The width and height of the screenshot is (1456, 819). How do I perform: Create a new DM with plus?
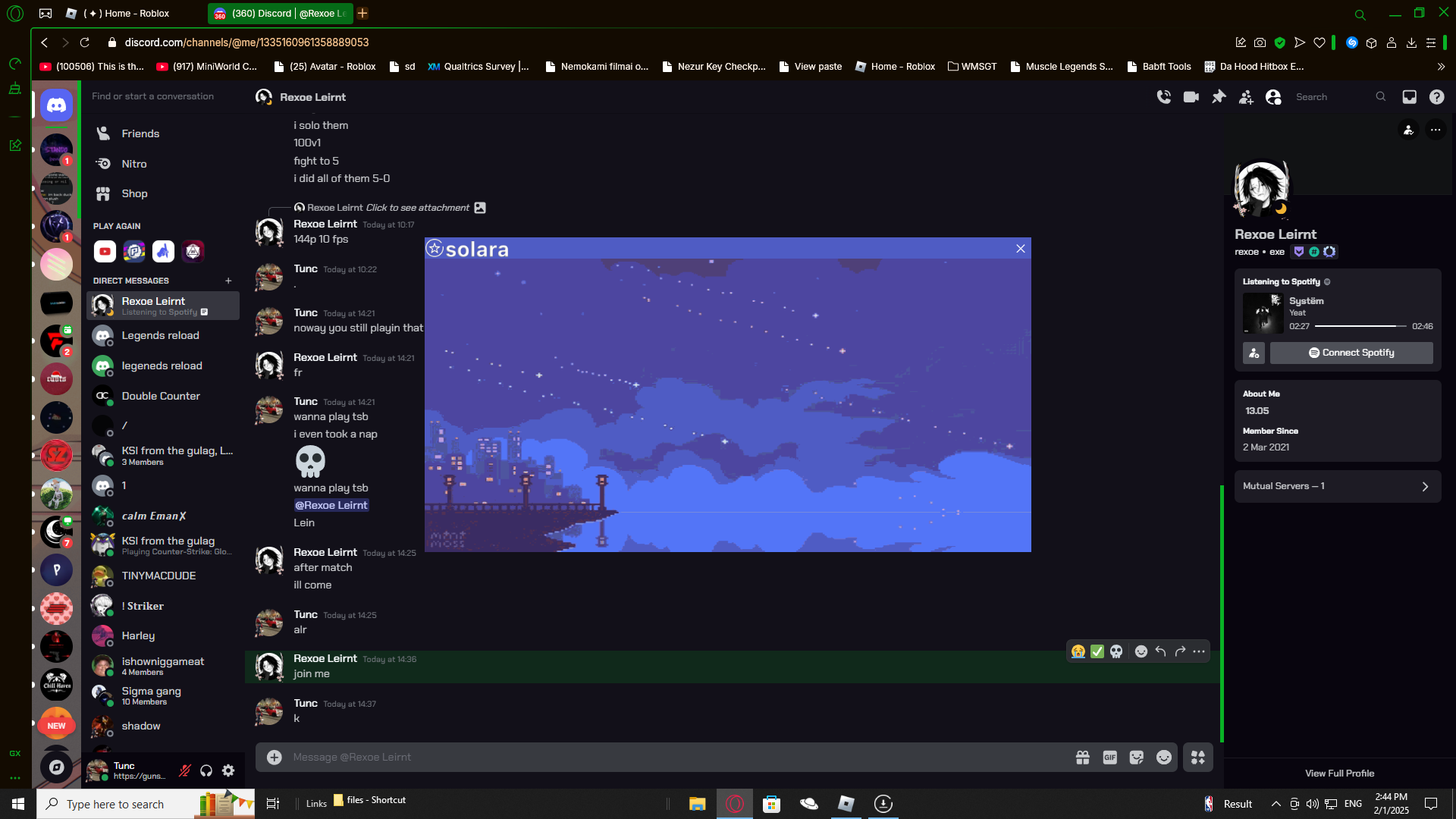pos(228,281)
